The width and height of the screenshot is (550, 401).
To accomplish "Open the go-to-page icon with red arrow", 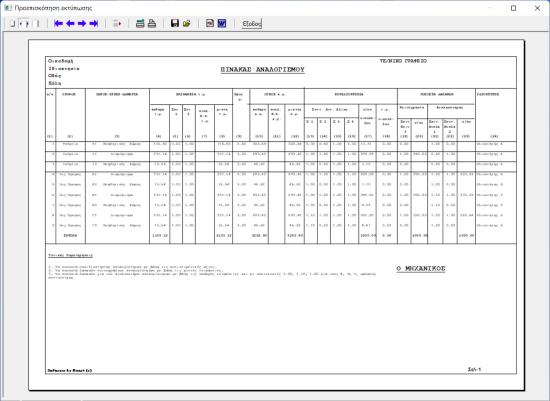I will 117,24.
